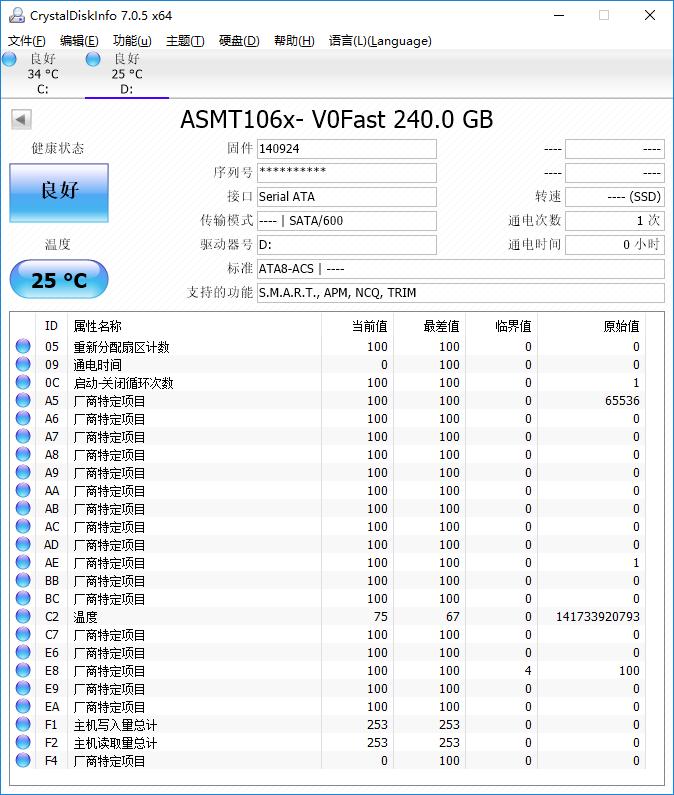Viewport: 674px width, 795px height.
Task: Click the masked serial number field
Action: pyautogui.click(x=347, y=173)
